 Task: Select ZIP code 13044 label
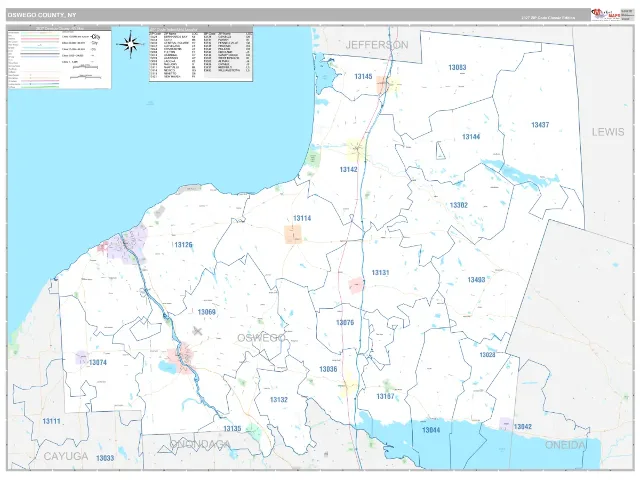(431, 430)
